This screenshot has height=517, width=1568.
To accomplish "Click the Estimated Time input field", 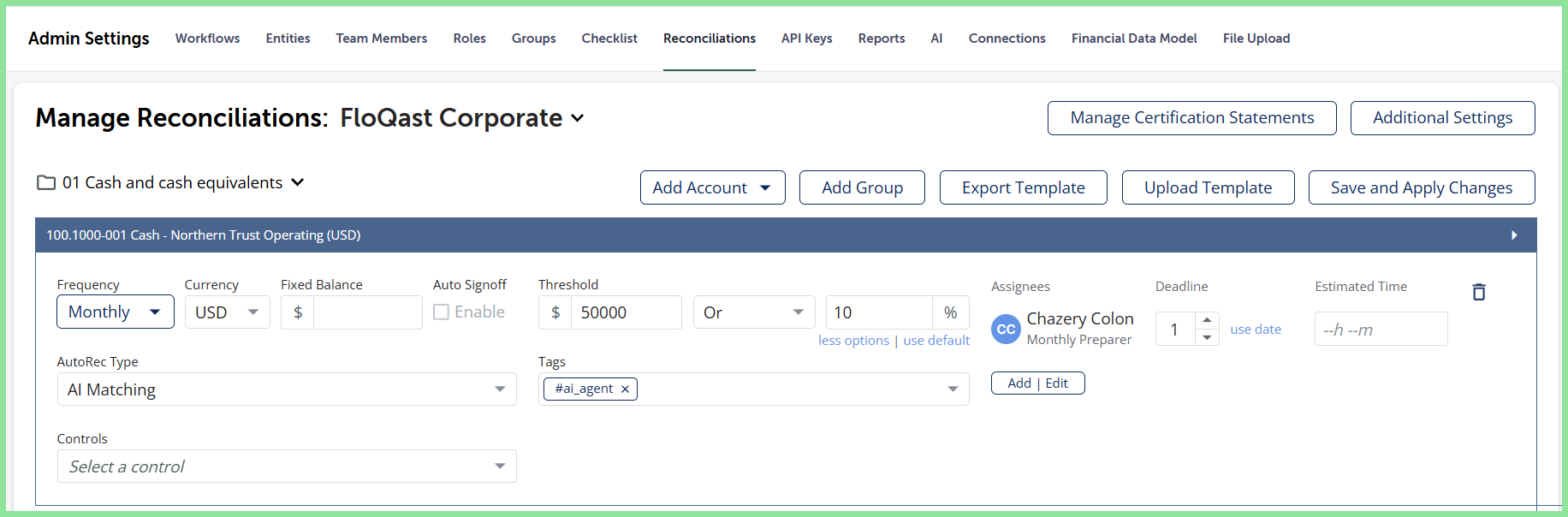I will pyautogui.click(x=1381, y=329).
